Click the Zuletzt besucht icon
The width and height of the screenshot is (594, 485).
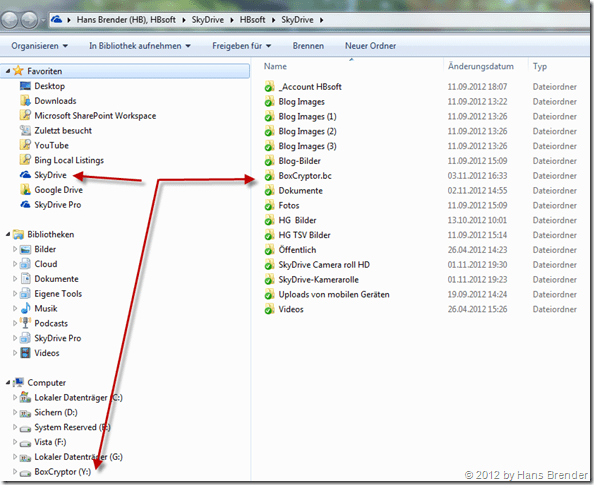[25, 130]
